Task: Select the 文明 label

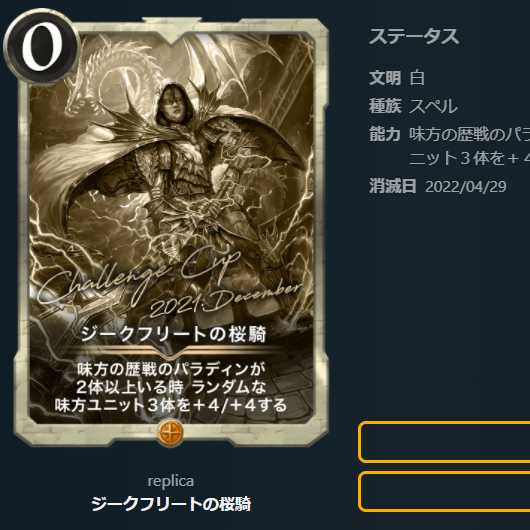Action: [x=385, y=78]
